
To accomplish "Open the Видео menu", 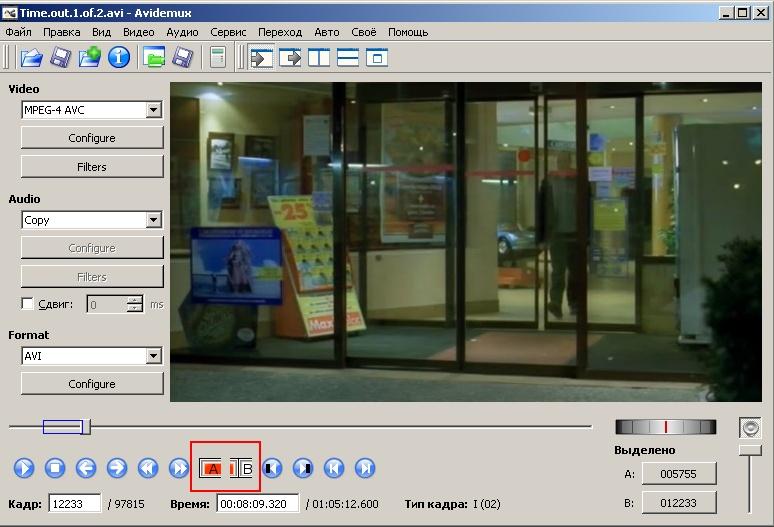I will [x=139, y=32].
